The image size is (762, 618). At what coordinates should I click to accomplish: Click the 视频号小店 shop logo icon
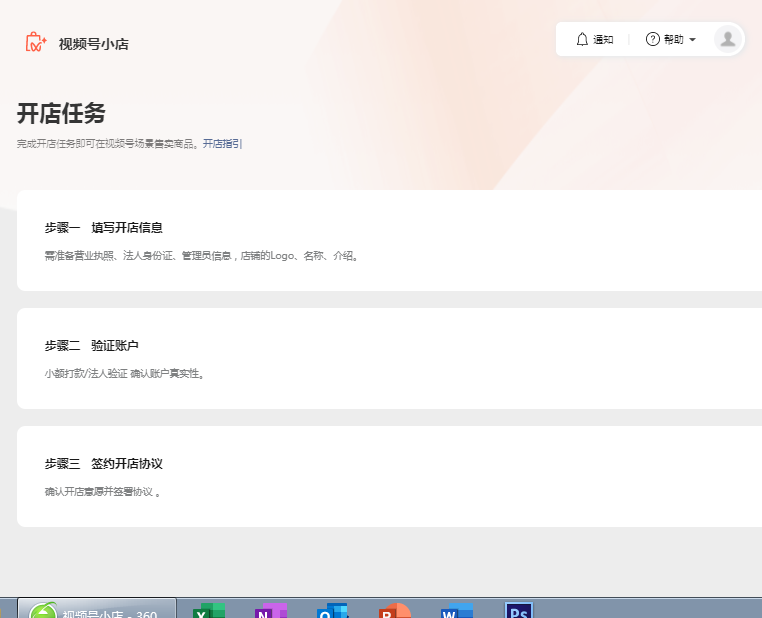coord(36,42)
